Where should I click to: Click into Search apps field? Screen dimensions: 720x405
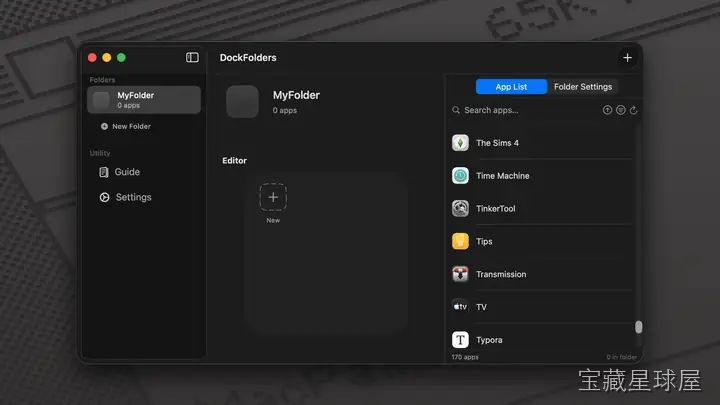pos(525,110)
